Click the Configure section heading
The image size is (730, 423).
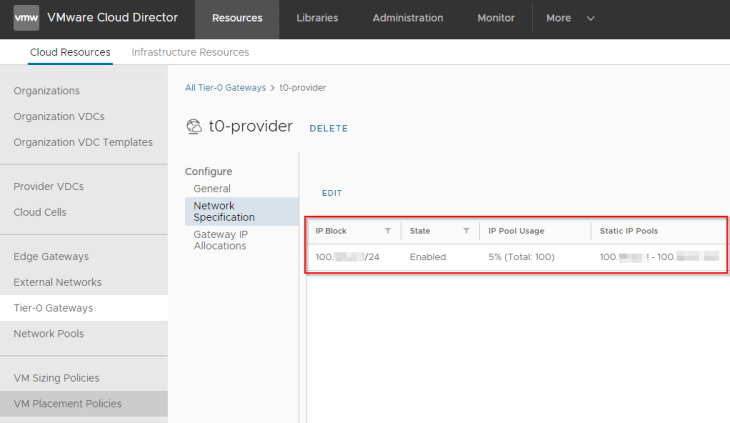(x=209, y=171)
